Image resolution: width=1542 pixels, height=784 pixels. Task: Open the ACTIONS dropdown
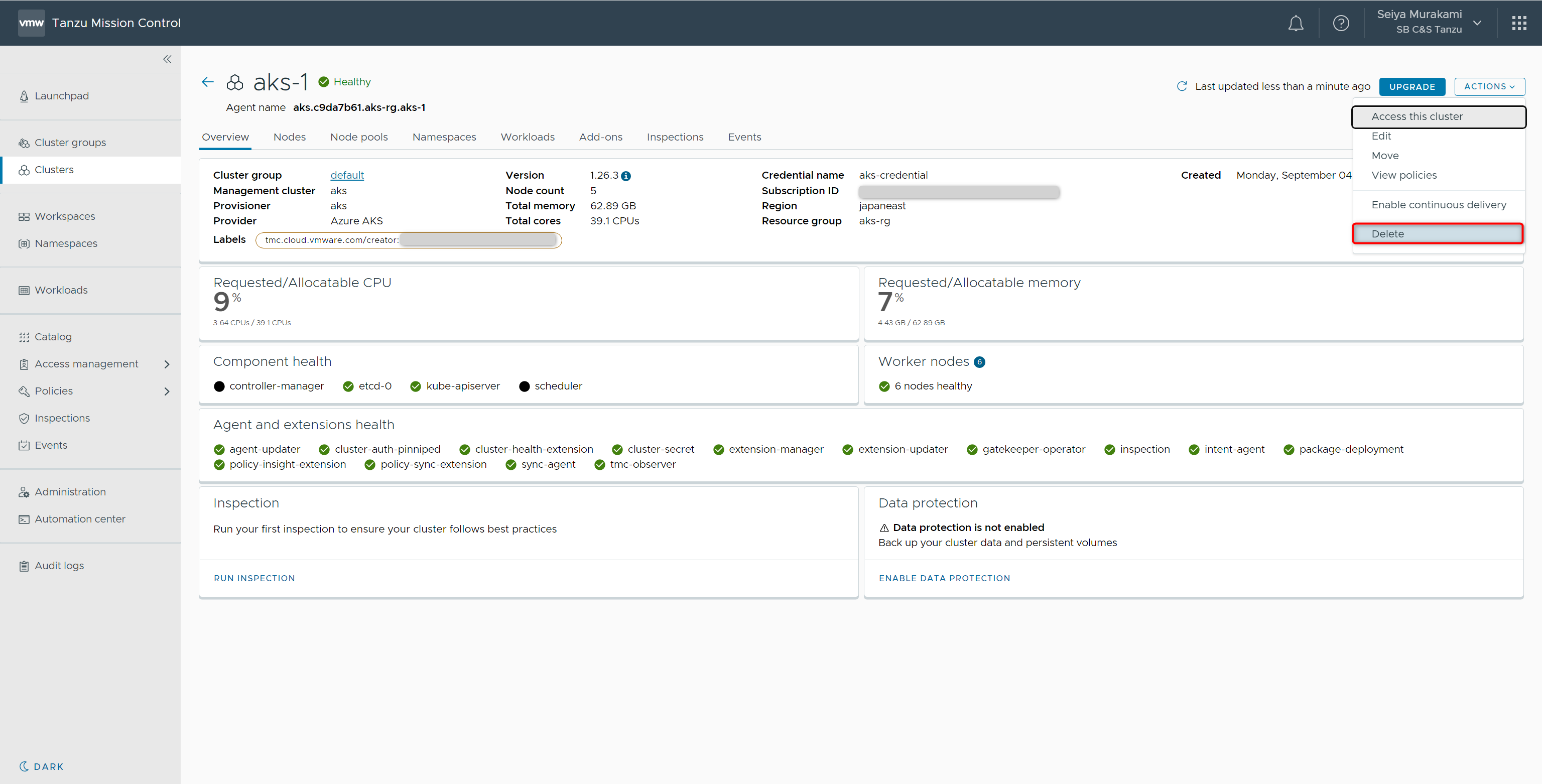(x=1489, y=86)
